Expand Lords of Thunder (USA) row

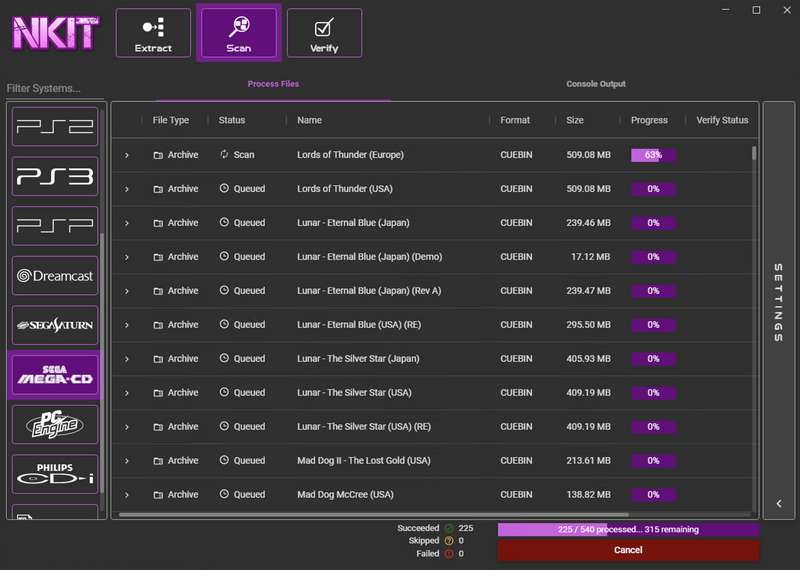pyautogui.click(x=127, y=189)
